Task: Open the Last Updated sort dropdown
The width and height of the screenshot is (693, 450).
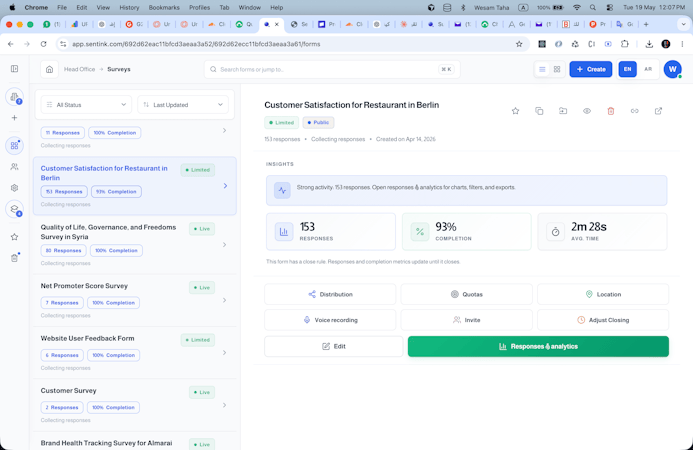Action: pyautogui.click(x=183, y=105)
